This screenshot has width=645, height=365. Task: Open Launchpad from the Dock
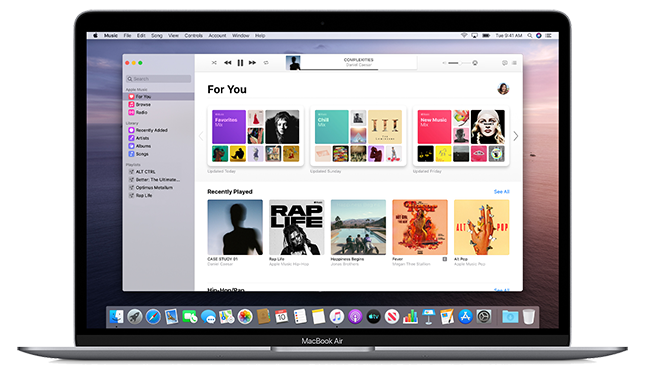[x=135, y=317]
